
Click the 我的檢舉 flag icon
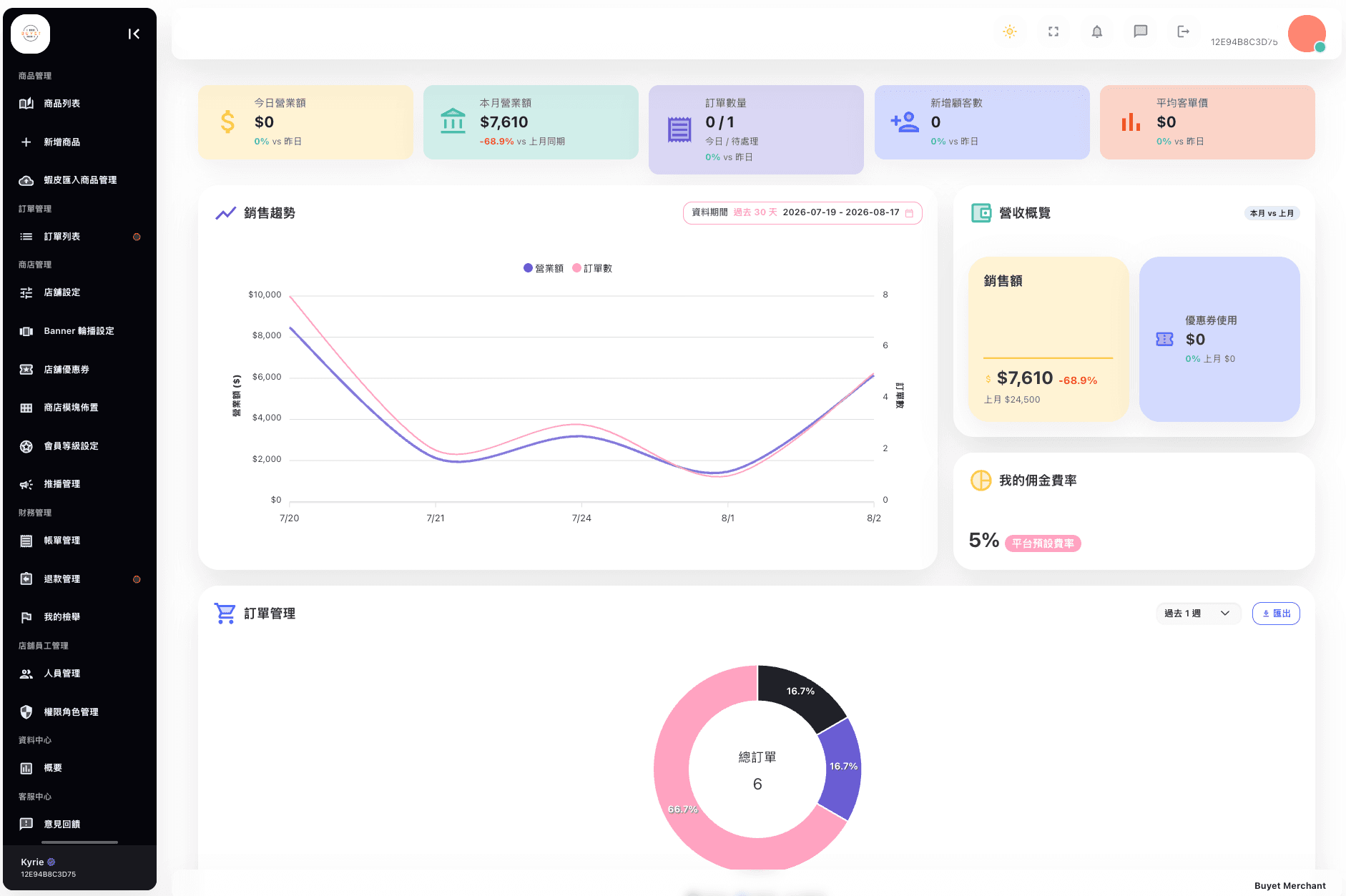point(26,617)
